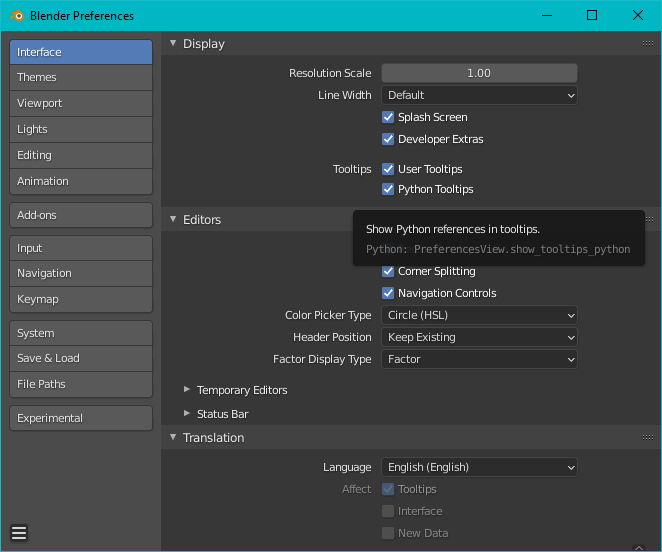Switch to the Themes tab

(81, 77)
